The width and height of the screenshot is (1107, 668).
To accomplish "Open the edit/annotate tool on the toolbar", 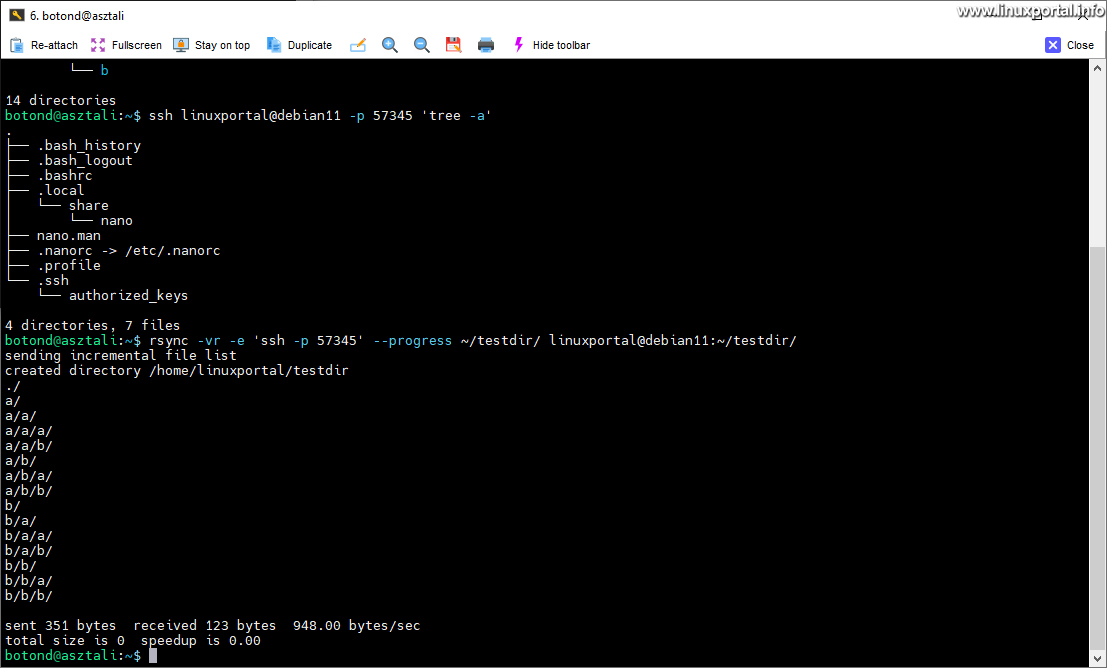I will 358,44.
